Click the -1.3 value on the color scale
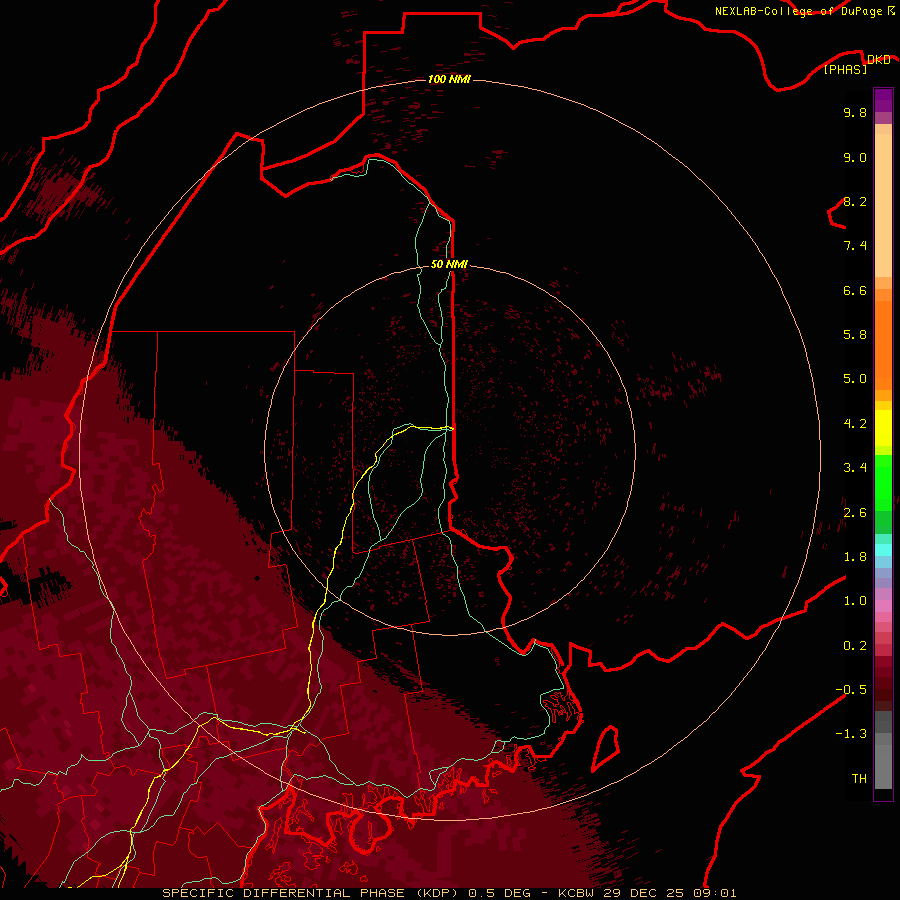 pos(851,734)
